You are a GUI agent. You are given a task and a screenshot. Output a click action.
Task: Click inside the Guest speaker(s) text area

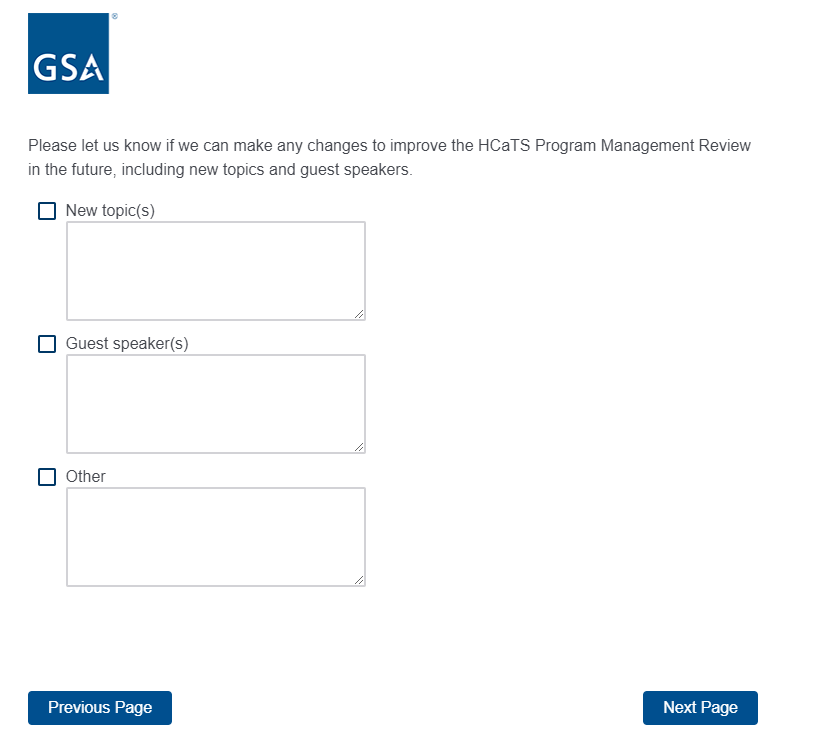pyautogui.click(x=215, y=403)
